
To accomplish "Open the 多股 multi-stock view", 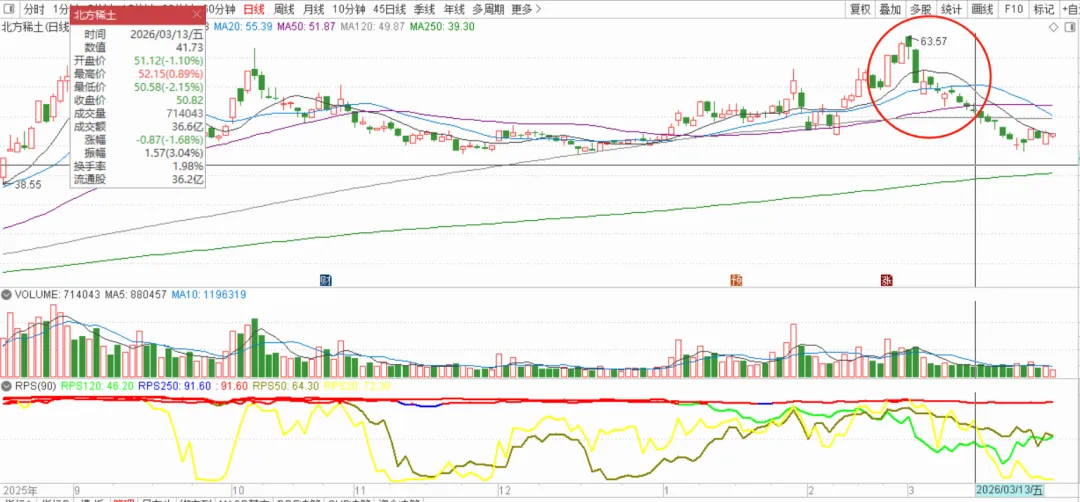I will tap(920, 9).
